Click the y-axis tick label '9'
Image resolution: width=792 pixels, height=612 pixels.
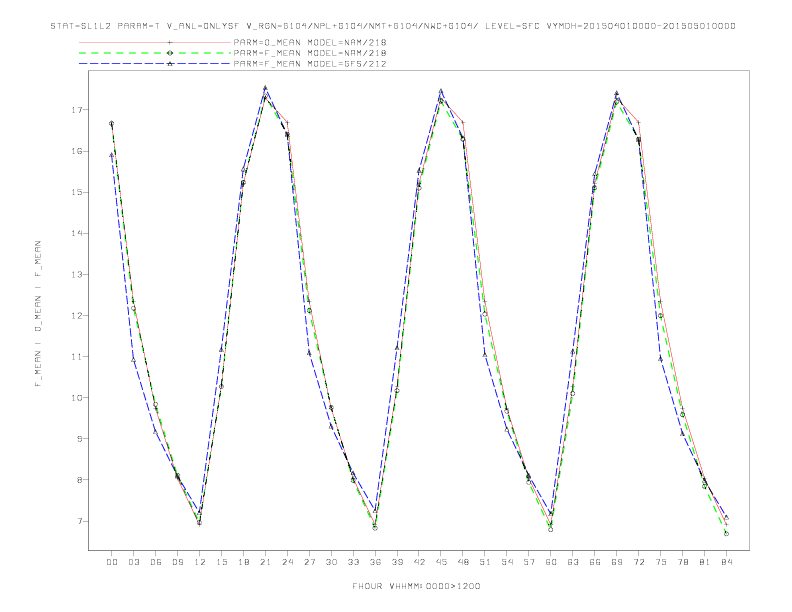point(79,439)
